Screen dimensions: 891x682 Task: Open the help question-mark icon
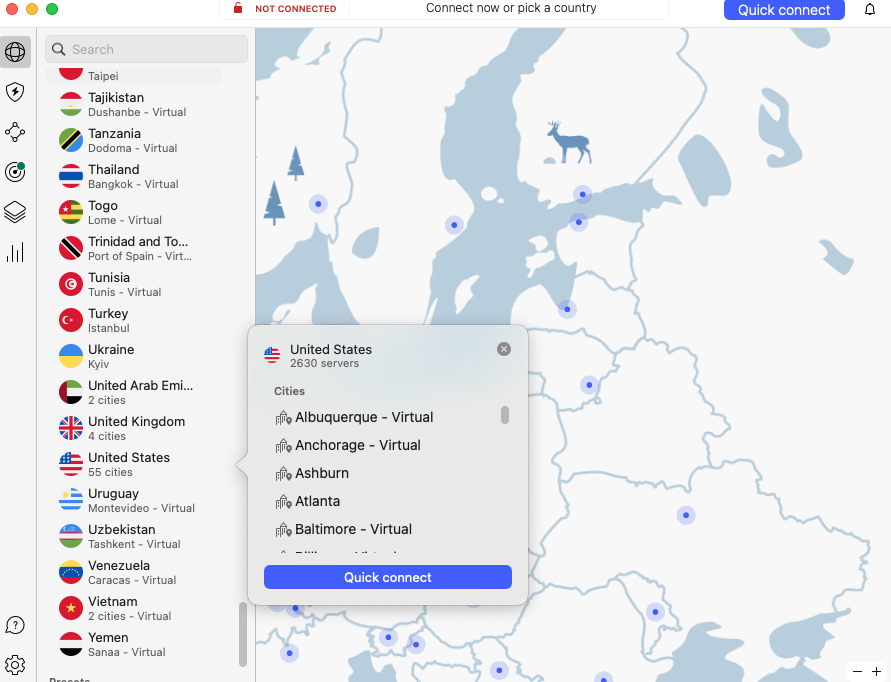(x=15, y=625)
